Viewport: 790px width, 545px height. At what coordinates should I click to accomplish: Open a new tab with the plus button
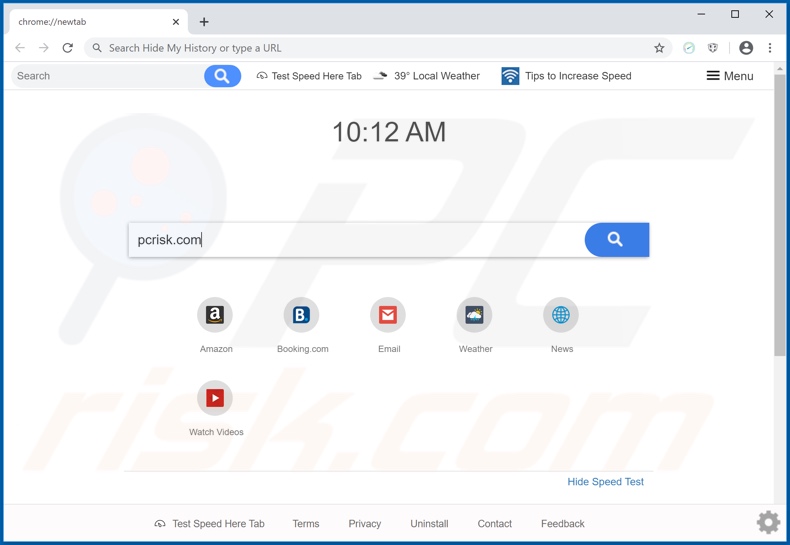click(204, 22)
